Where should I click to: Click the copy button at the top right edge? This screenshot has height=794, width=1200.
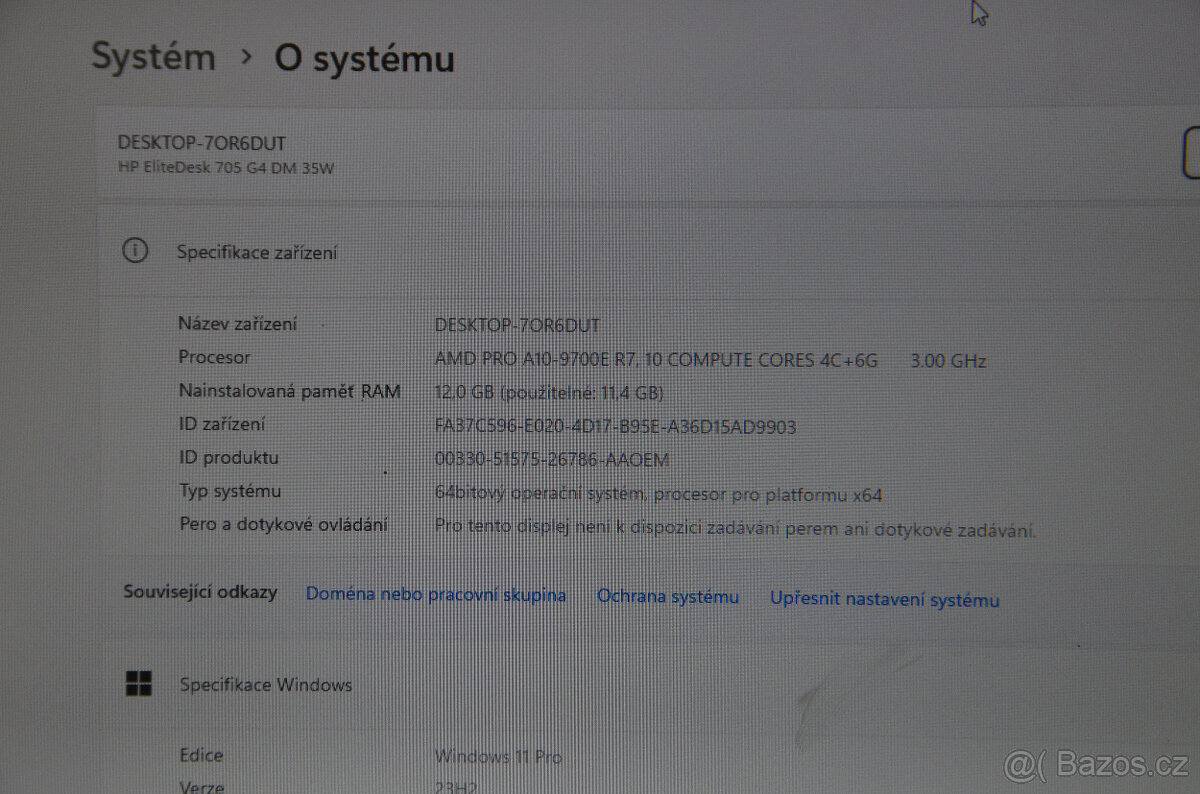[x=1193, y=150]
